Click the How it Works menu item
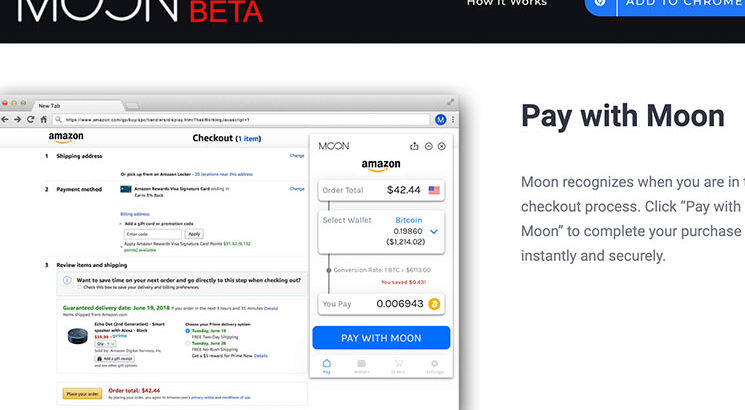The height and width of the screenshot is (410, 745). (x=507, y=4)
